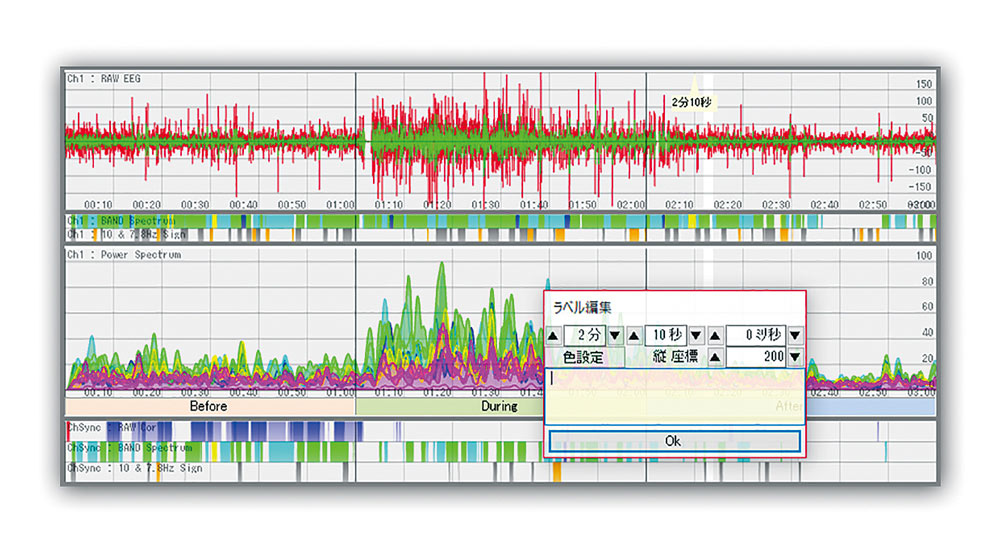Click the up arrow for seconds field

pyautogui.click(x=633, y=335)
